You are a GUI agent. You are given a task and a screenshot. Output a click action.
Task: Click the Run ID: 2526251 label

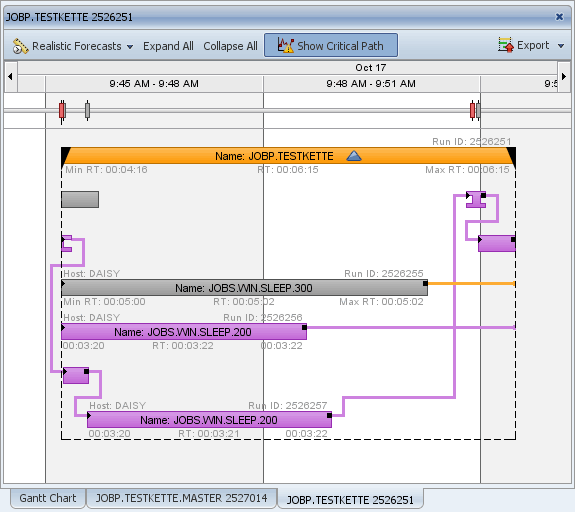pos(471,142)
